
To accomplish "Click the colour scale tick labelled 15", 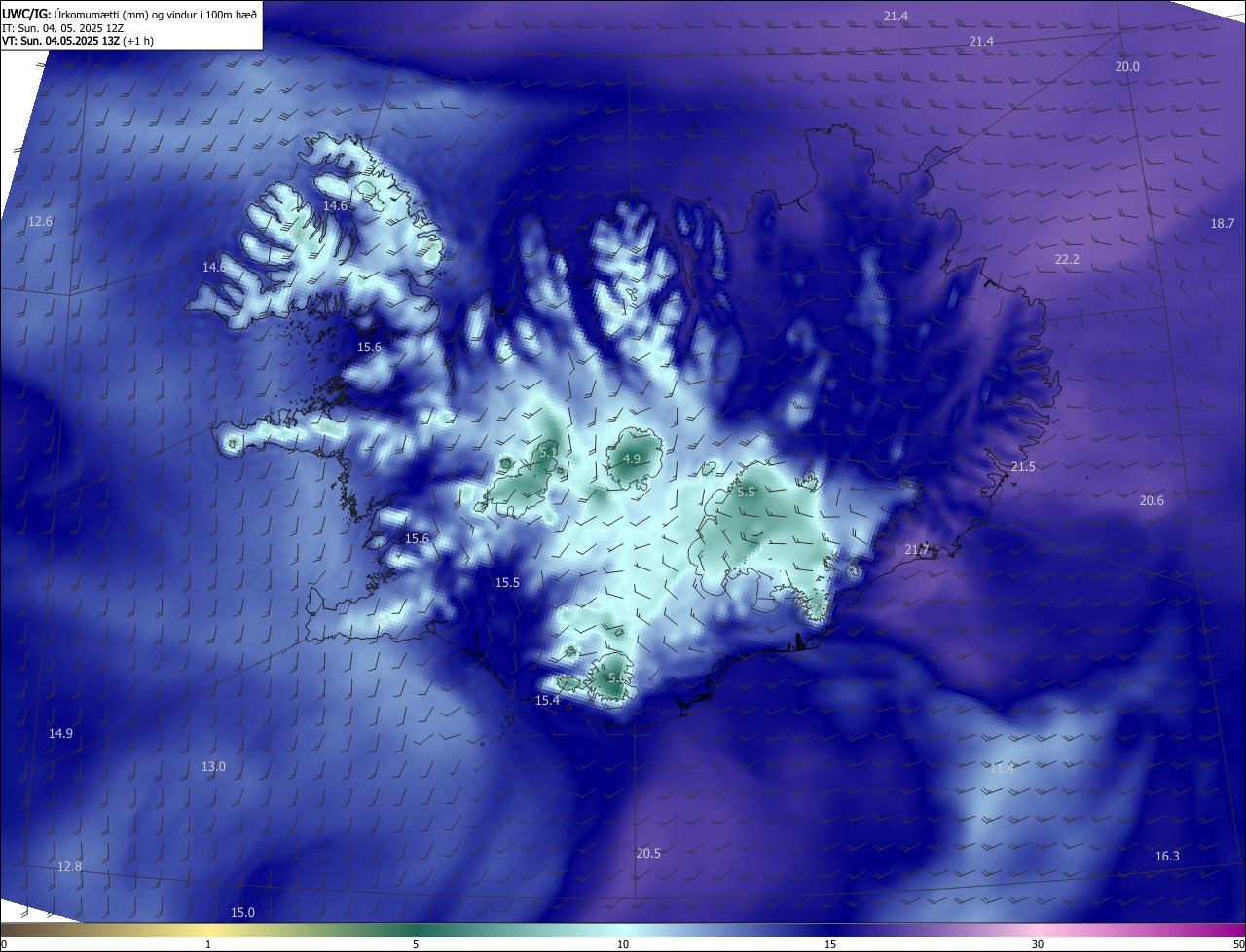I will coord(830,944).
